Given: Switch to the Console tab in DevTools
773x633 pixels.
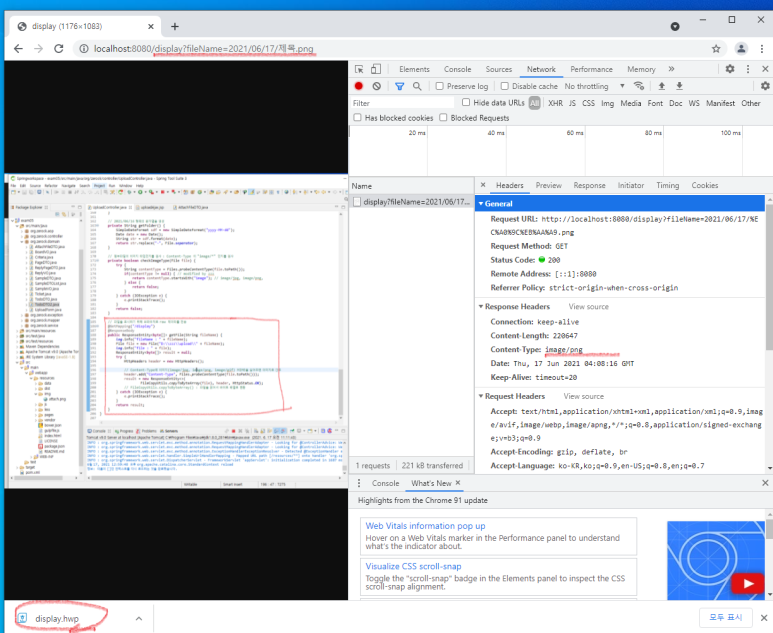Looking at the screenshot, I should (457, 70).
